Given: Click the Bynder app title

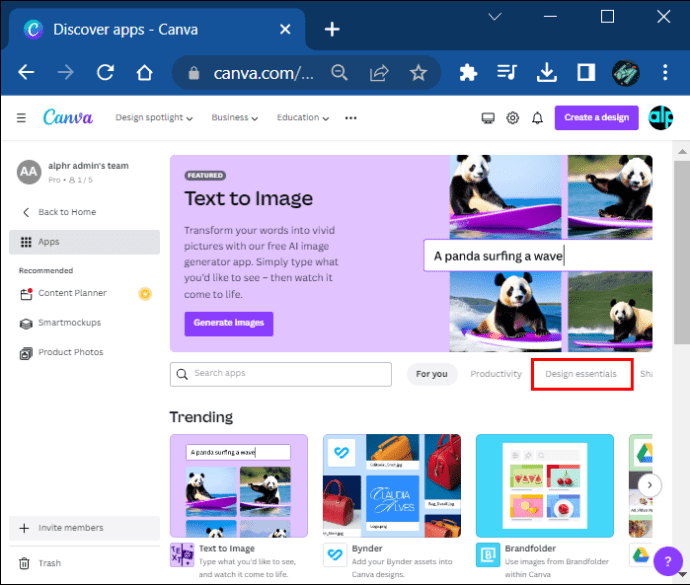Looking at the screenshot, I should pos(367,548).
